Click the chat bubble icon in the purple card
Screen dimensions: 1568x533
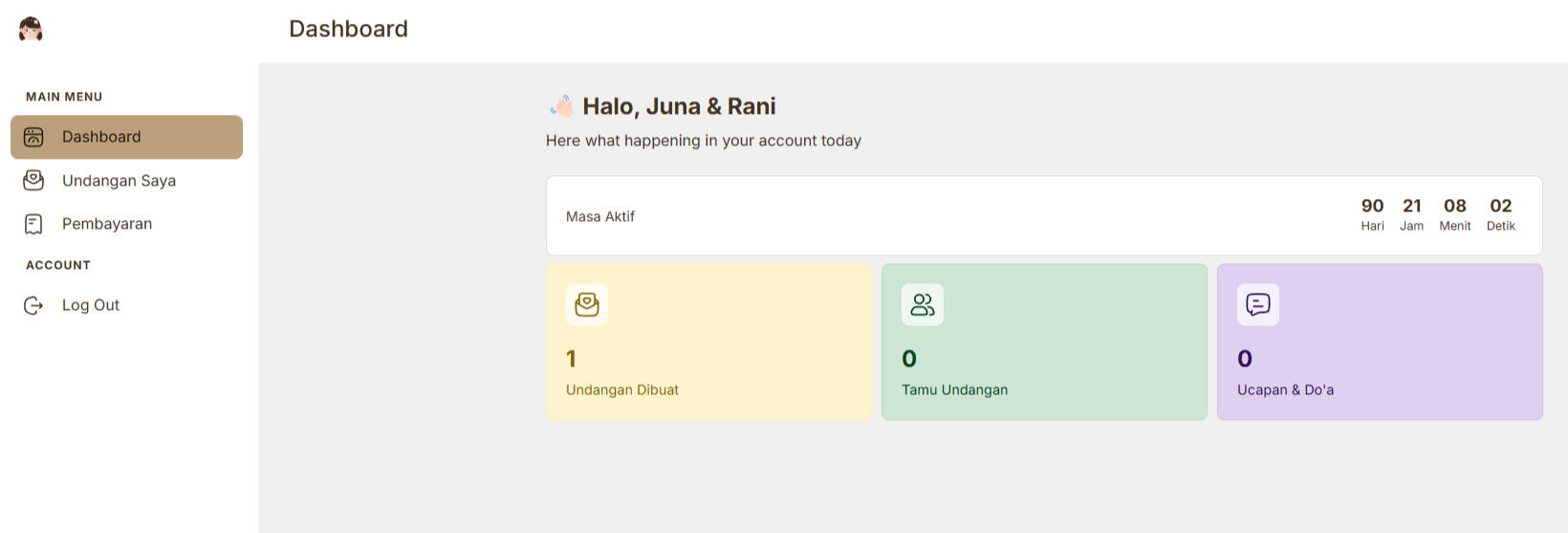(1258, 304)
